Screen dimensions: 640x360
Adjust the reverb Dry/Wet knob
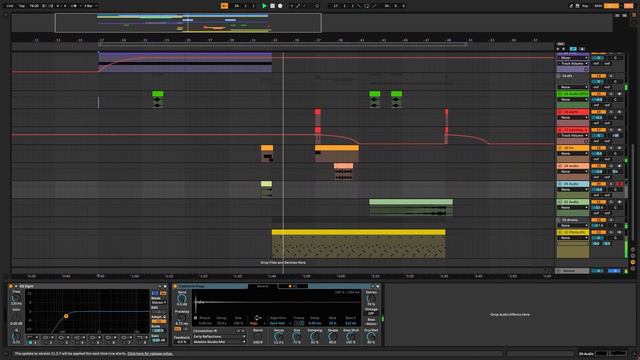pyautogui.click(x=371, y=336)
